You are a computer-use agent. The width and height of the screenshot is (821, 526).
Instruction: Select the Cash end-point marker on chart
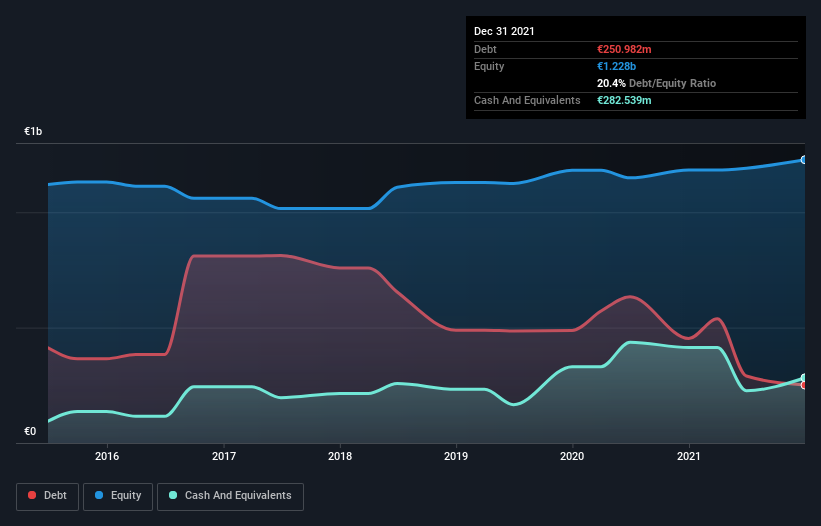804,378
